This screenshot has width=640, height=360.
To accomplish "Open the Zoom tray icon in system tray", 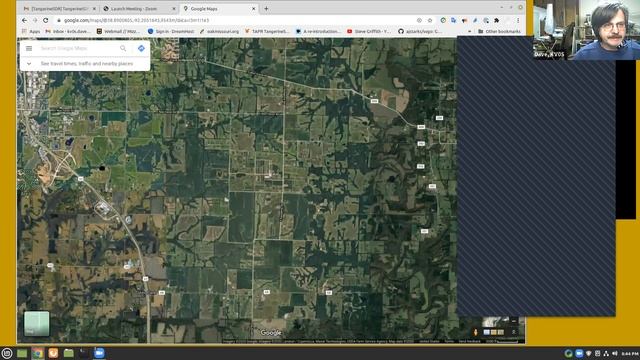I will click(x=579, y=353).
